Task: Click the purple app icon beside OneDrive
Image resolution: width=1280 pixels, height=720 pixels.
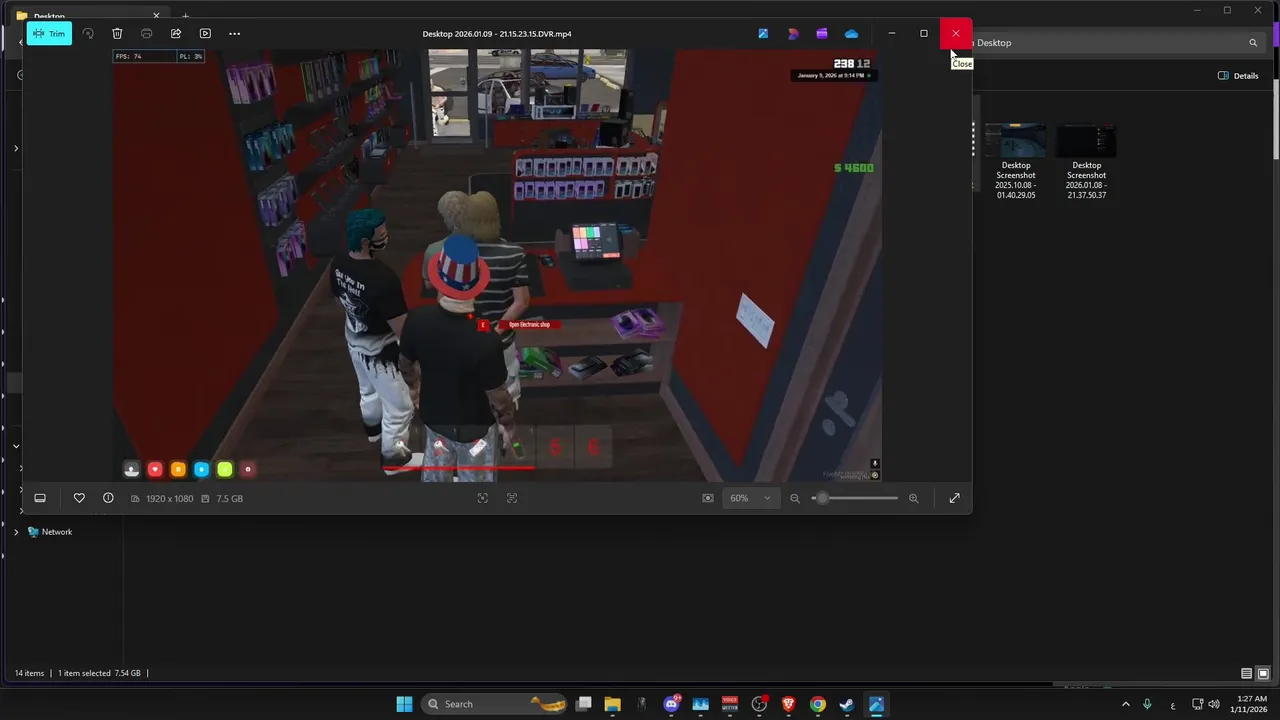Action: coord(822,33)
